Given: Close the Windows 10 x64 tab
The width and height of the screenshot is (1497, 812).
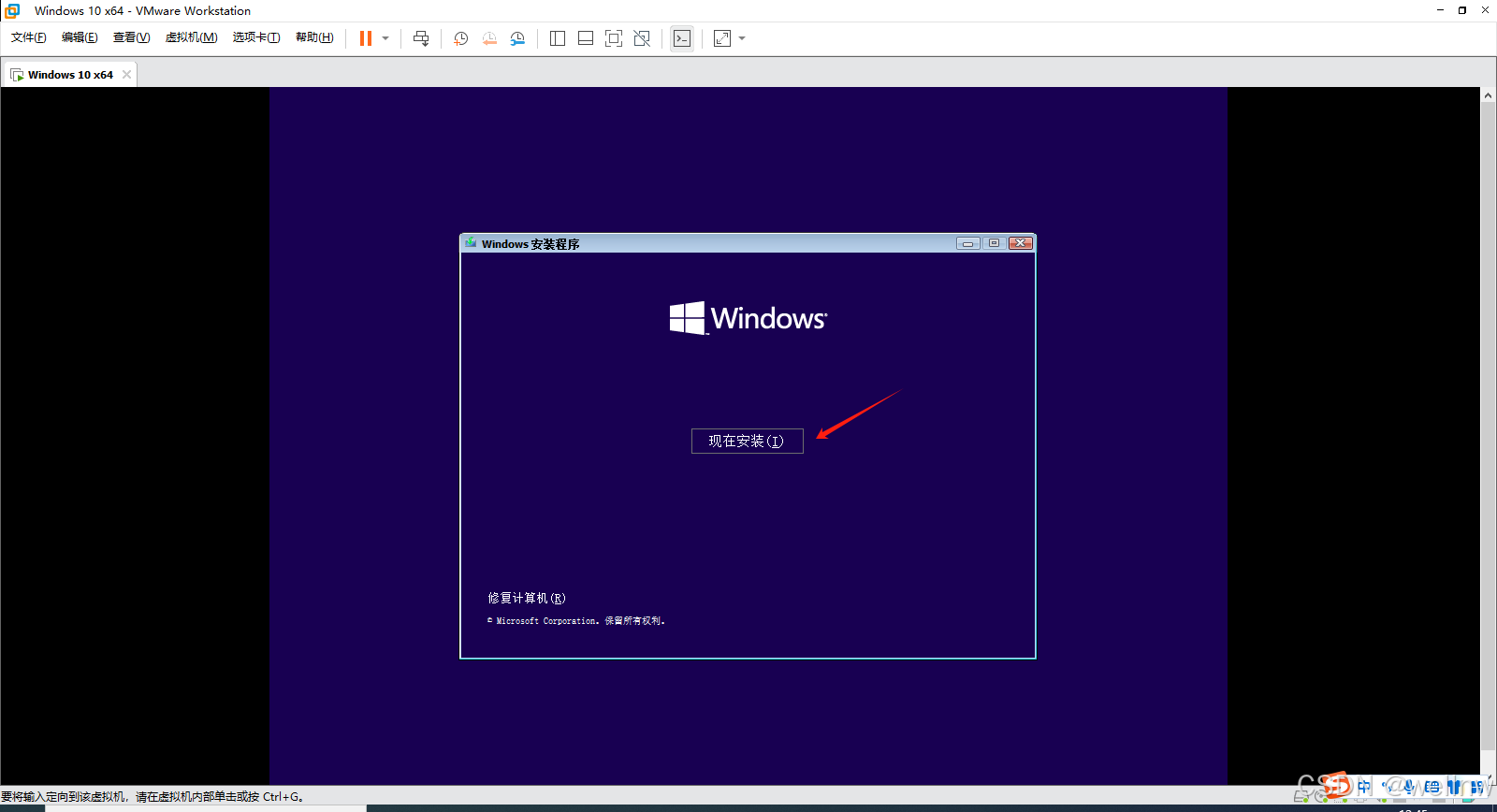Looking at the screenshot, I should point(126,75).
